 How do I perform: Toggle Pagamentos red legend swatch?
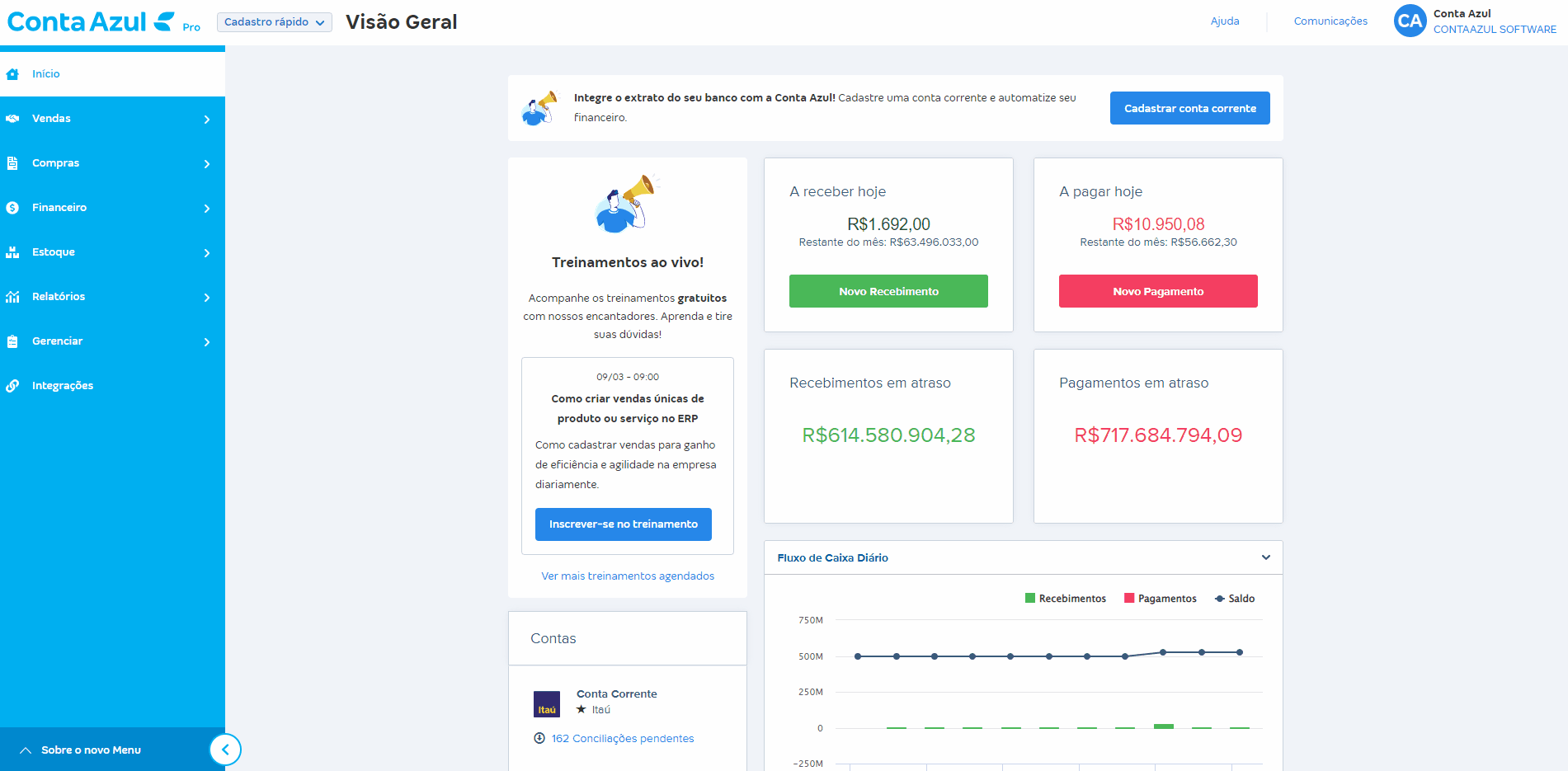(1129, 598)
